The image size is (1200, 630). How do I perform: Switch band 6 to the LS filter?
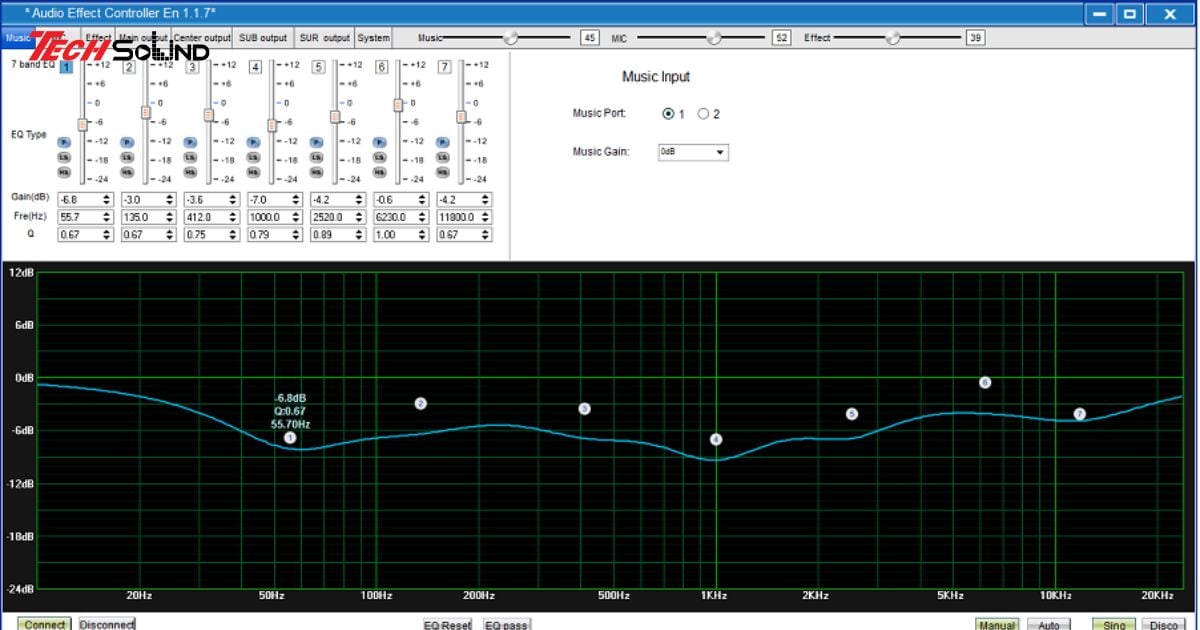coord(379,157)
